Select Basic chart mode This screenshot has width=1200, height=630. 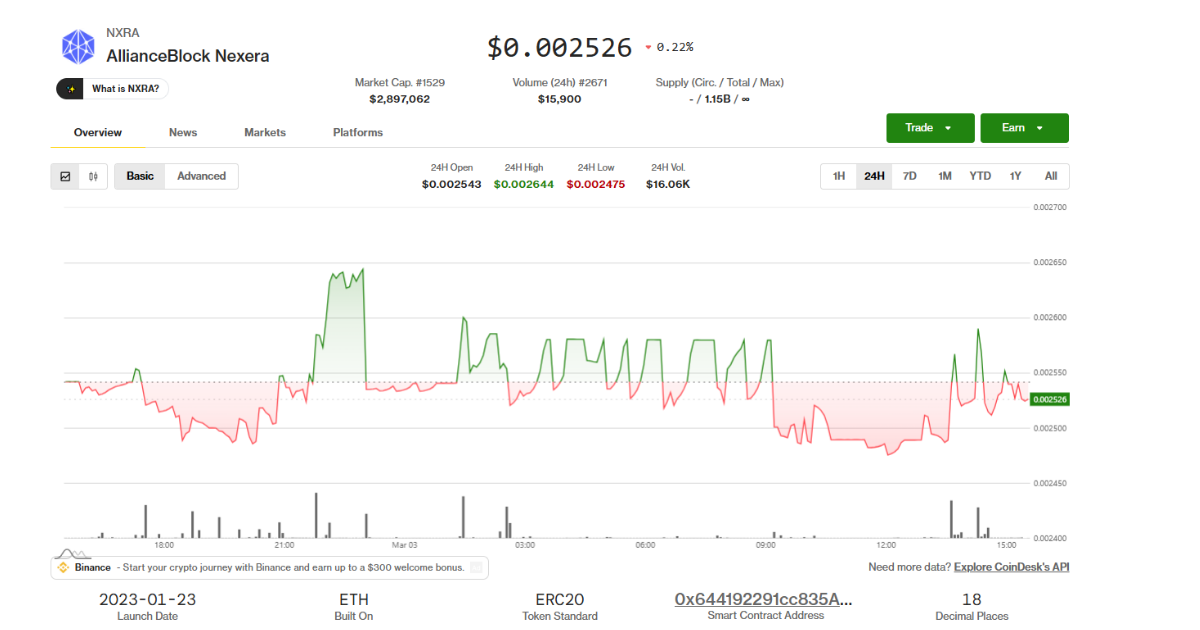click(x=139, y=176)
